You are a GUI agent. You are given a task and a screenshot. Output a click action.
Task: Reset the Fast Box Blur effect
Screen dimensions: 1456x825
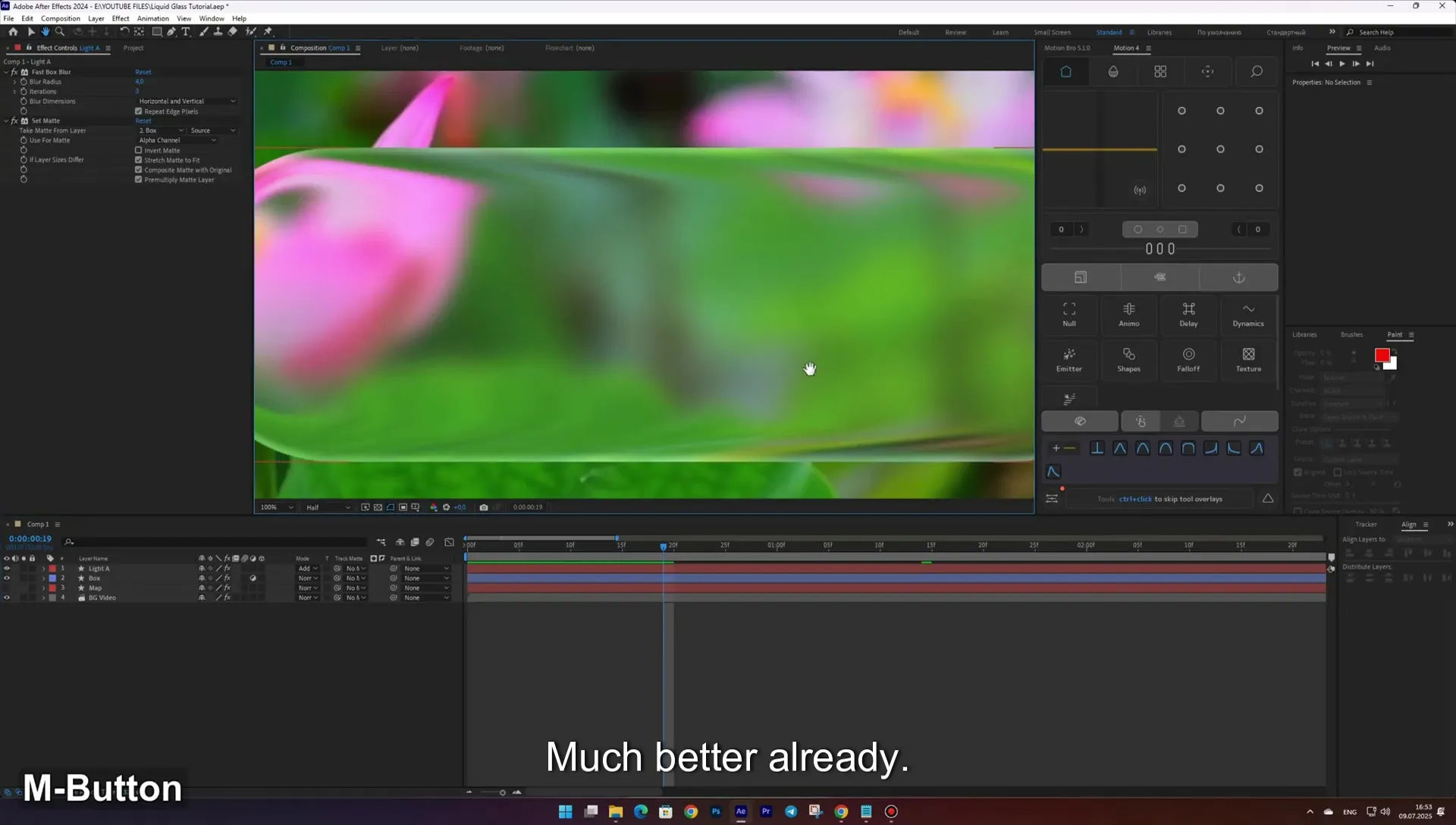pyautogui.click(x=143, y=72)
